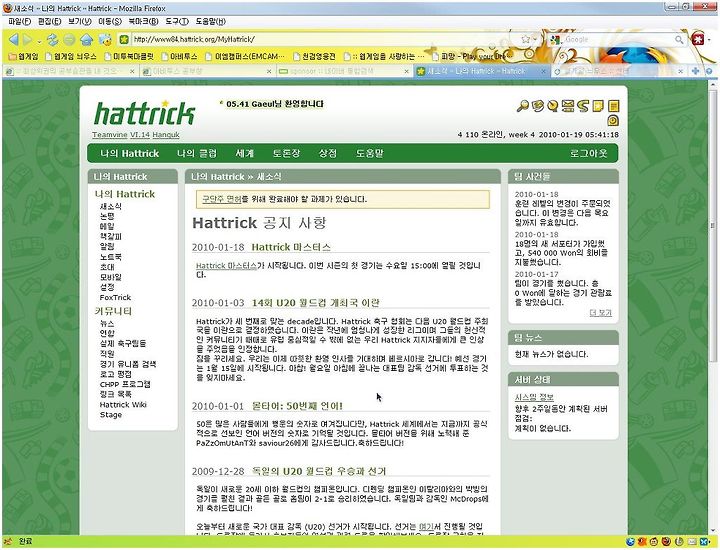Open the address bar dropdown arrow by the star
Viewport: 720px width, 550px height.
click(535, 40)
